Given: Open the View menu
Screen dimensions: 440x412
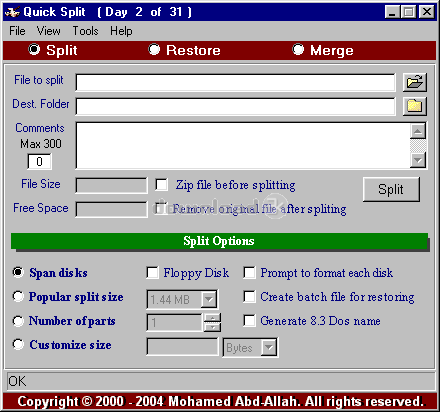Looking at the screenshot, I should coord(49,31).
